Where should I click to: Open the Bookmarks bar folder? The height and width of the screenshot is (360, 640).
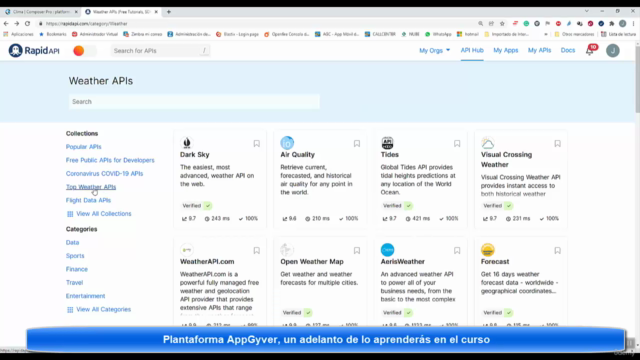click(x=53, y=34)
